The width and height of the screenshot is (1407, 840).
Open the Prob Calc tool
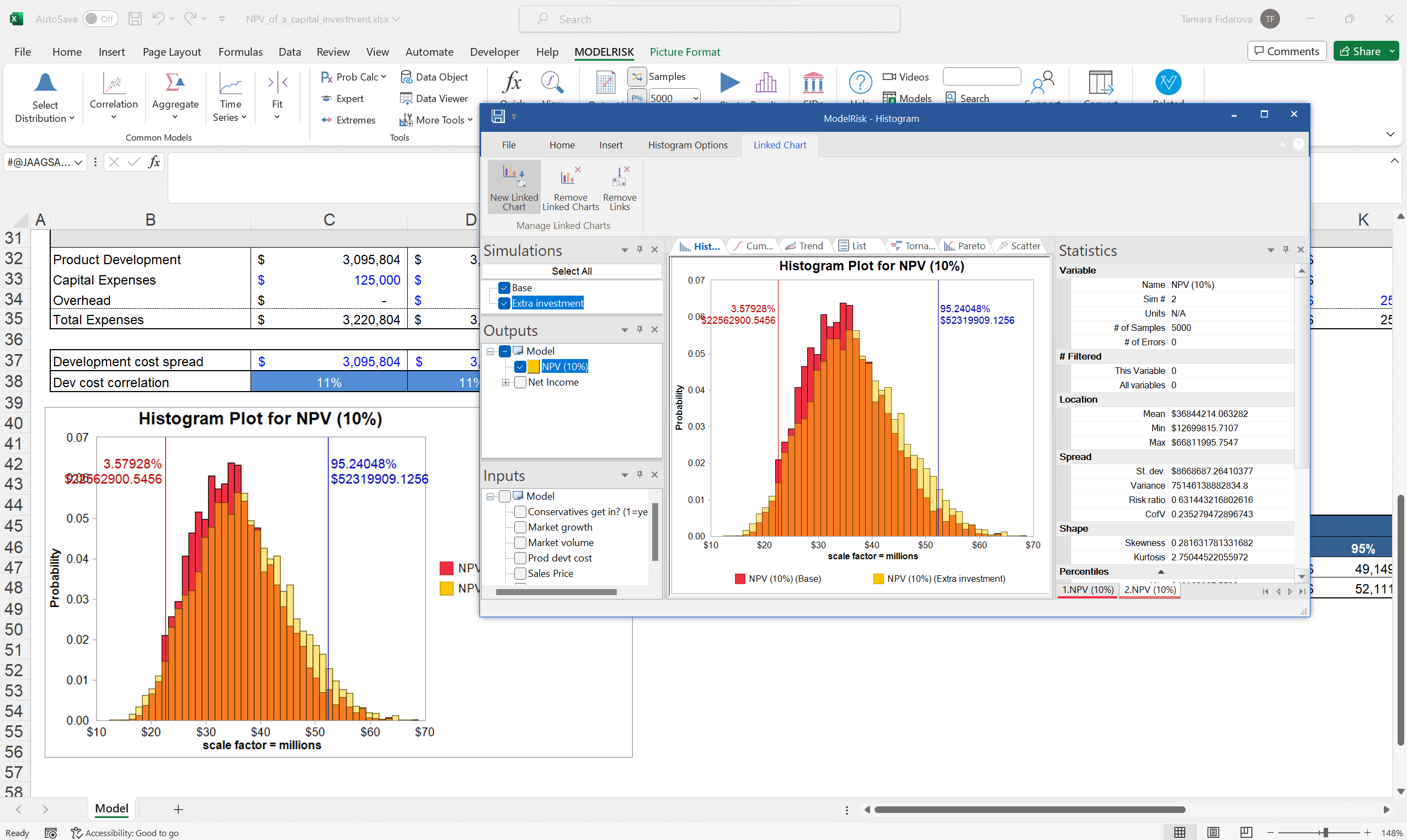pos(351,77)
